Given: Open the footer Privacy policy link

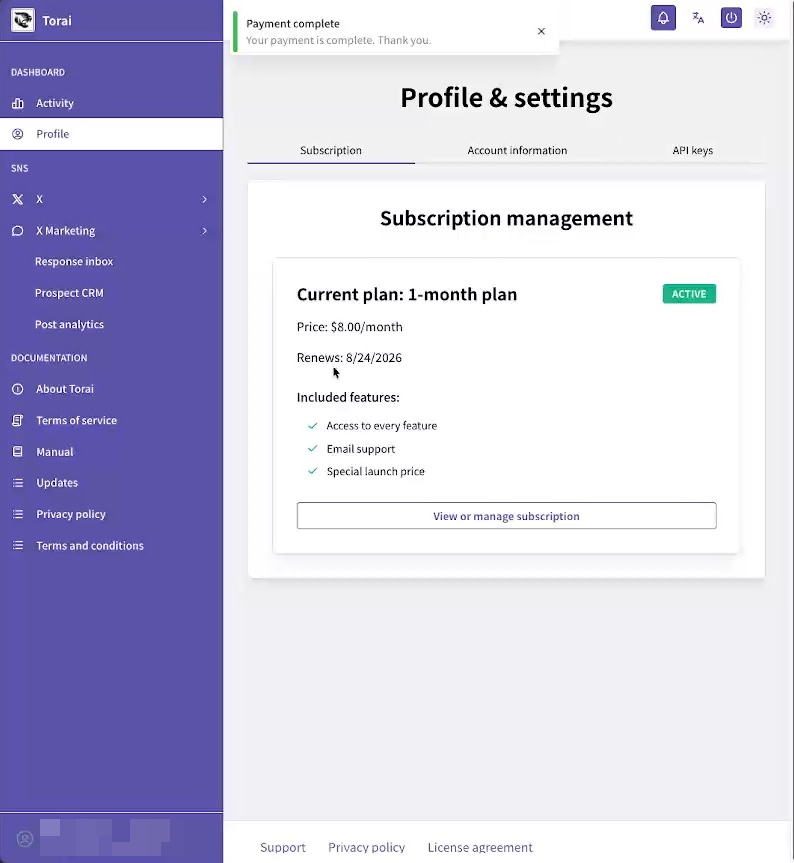Looking at the screenshot, I should click(x=366, y=847).
